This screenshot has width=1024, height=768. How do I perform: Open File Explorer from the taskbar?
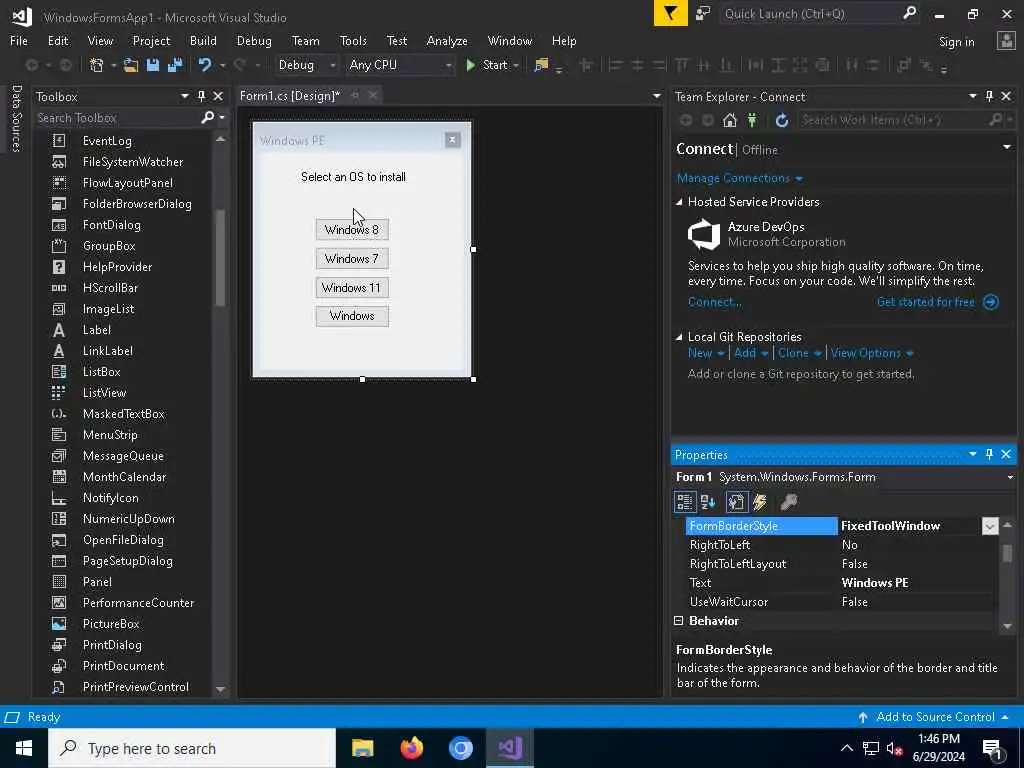coord(362,748)
